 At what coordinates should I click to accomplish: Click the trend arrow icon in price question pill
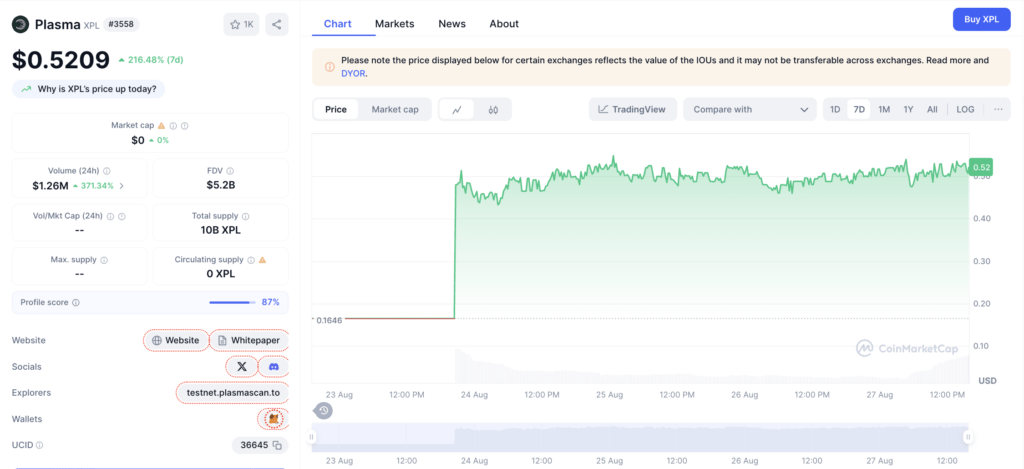pyautogui.click(x=26, y=89)
